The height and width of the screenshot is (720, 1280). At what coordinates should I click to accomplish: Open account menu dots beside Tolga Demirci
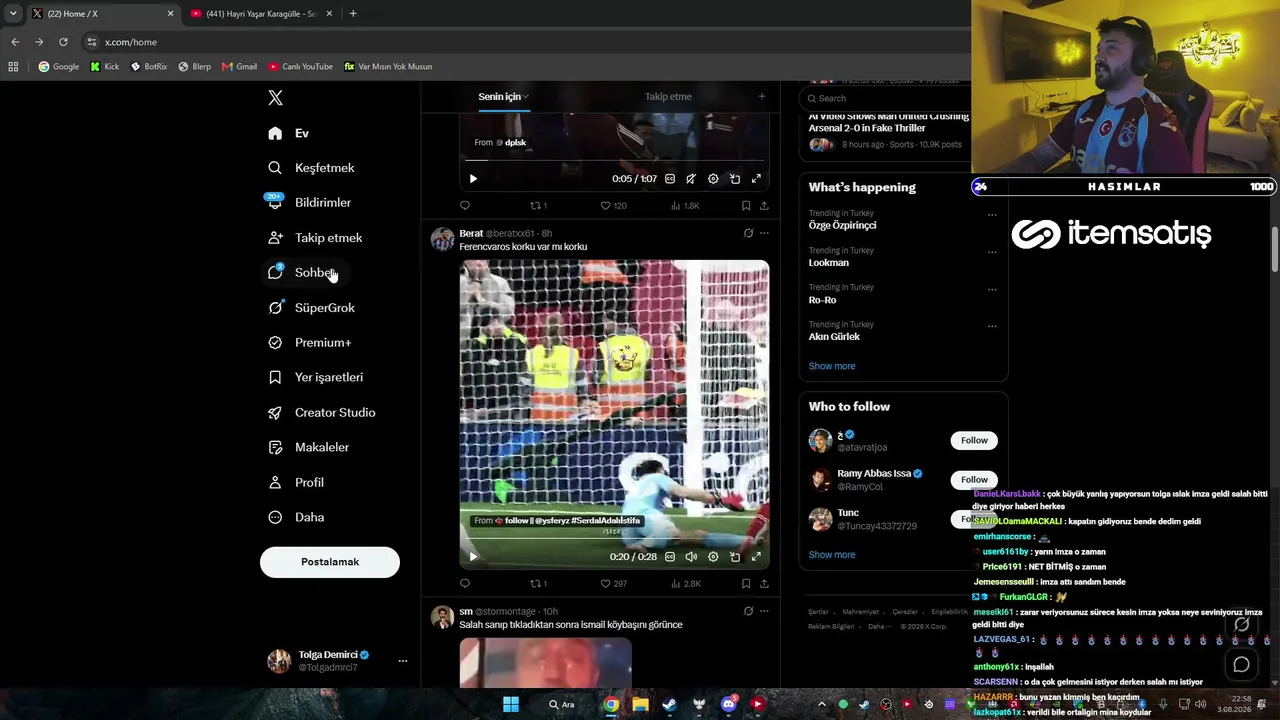tap(403, 661)
